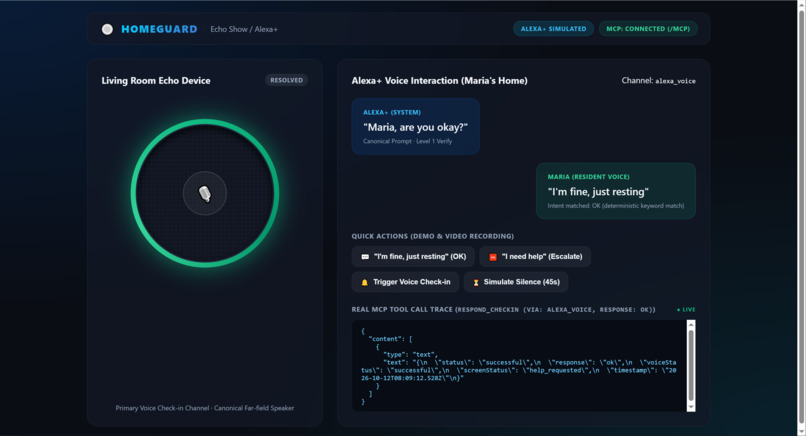Viewport: 806px width, 436px height.
Task: Click "Primary Voice Check-in Channel" footer text
Action: tap(205, 408)
